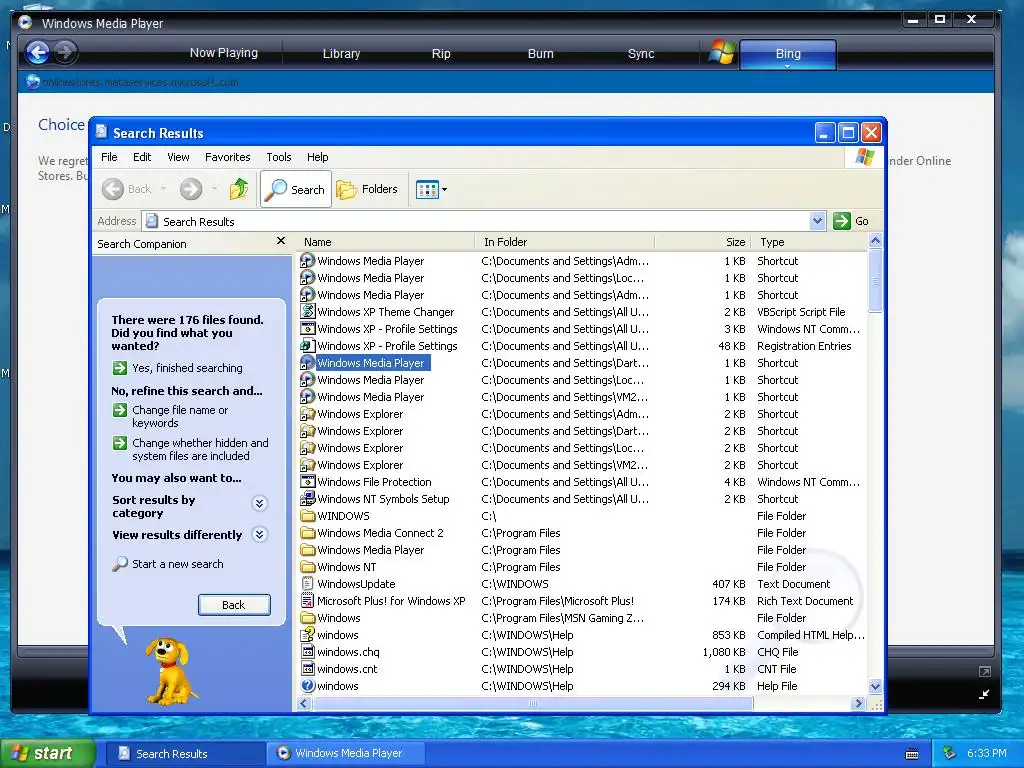The height and width of the screenshot is (768, 1024).
Task: Open the Tools menu
Action: pyautogui.click(x=278, y=157)
